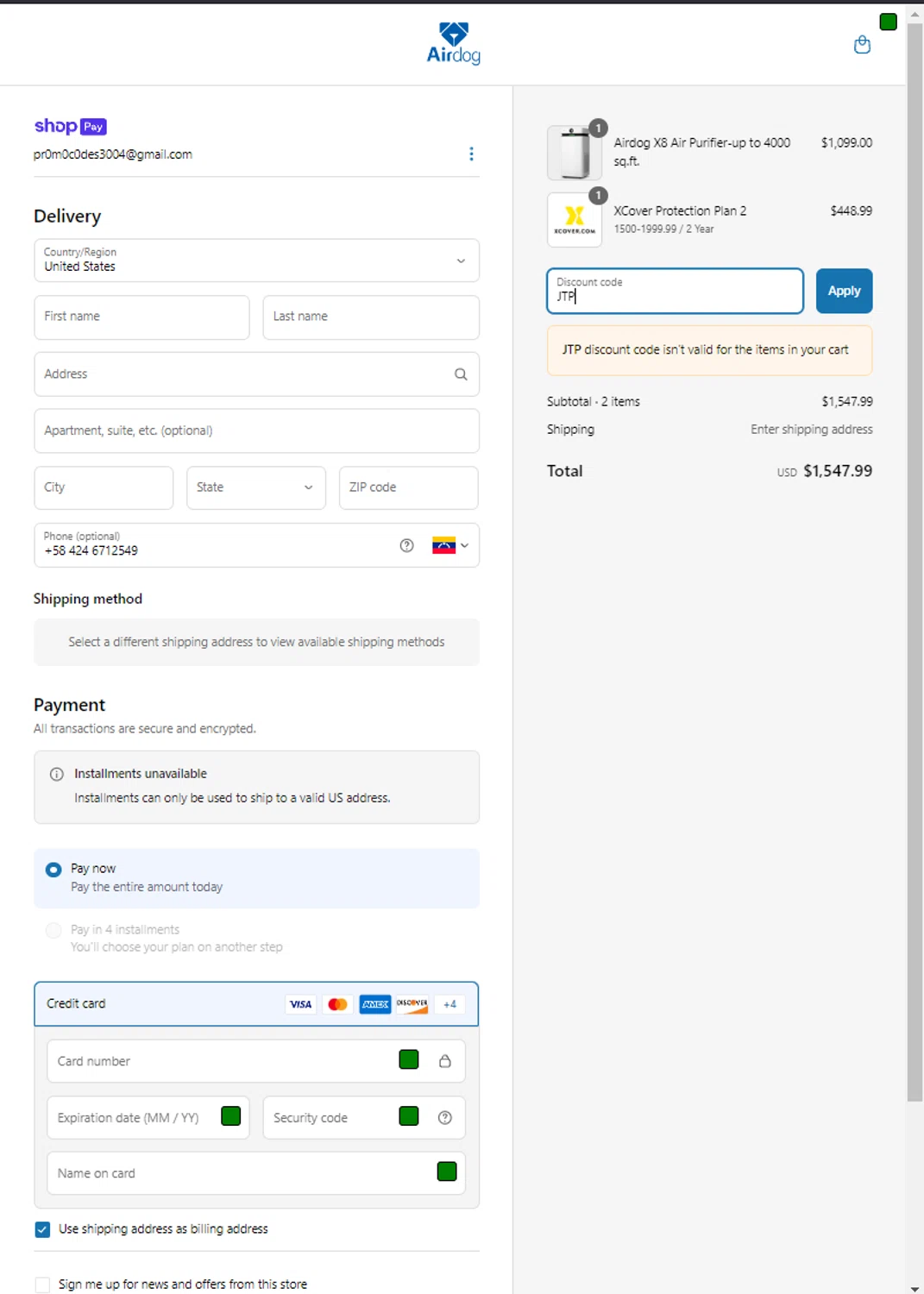
Task: Open the Shop Pay account options menu
Action: 471,154
